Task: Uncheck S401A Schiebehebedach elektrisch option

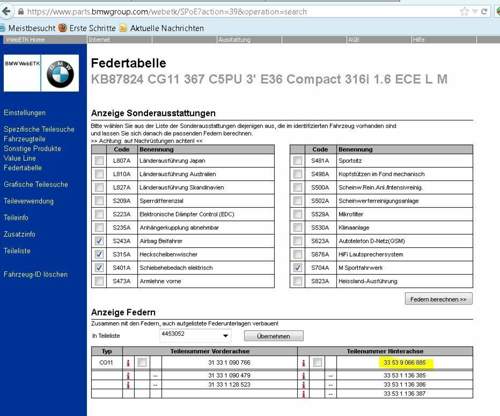Action: (x=99, y=268)
